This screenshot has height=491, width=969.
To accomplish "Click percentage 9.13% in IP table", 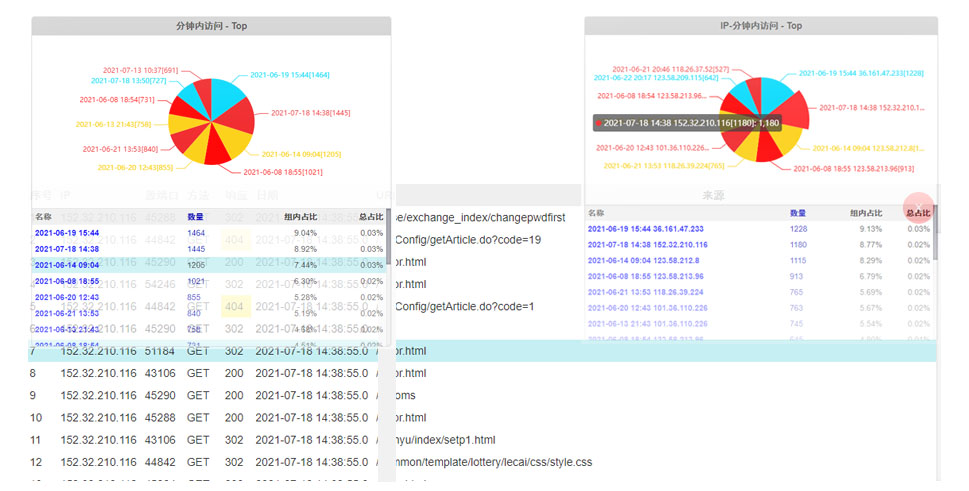I will (x=871, y=229).
